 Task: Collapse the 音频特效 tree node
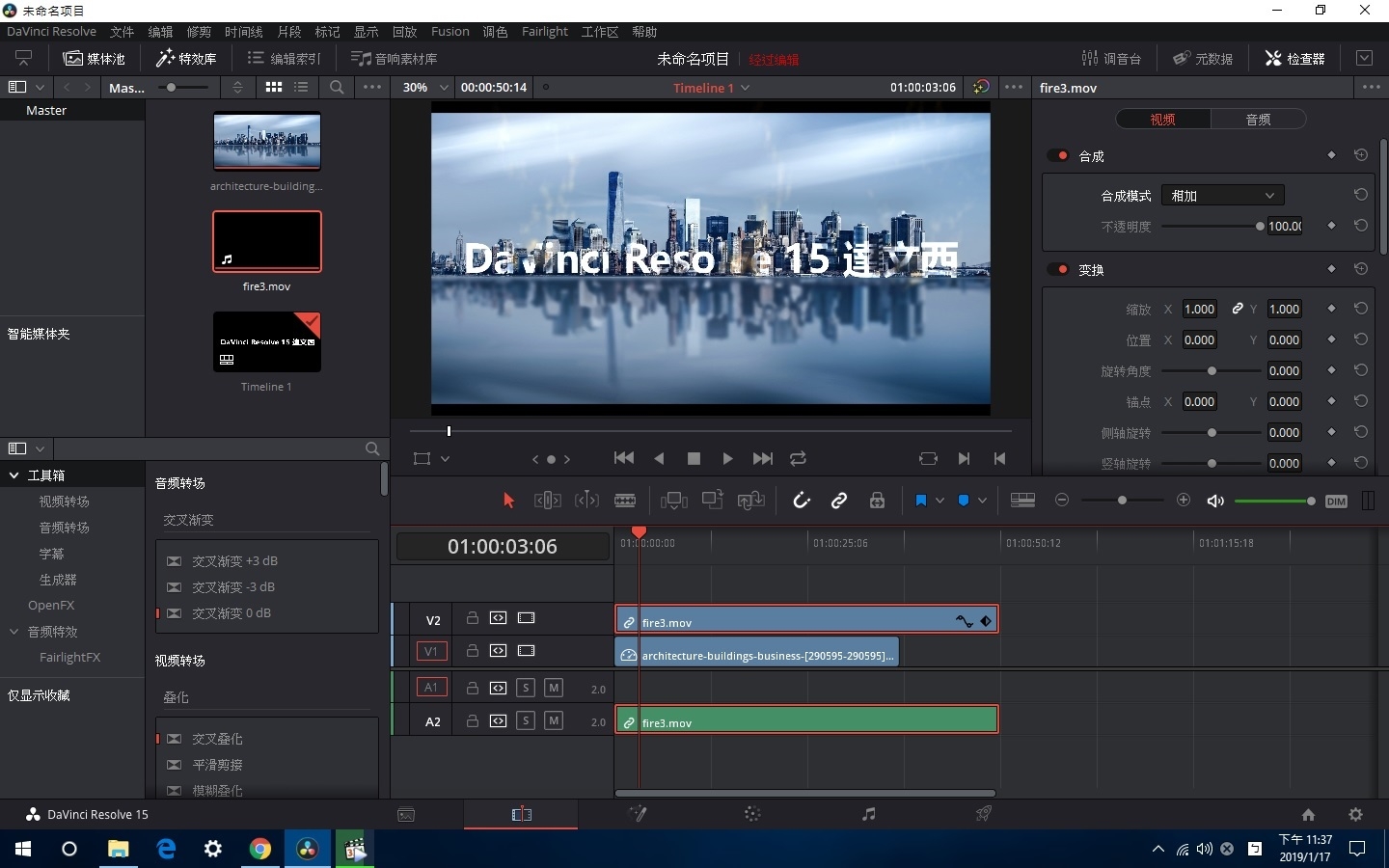pos(14,632)
